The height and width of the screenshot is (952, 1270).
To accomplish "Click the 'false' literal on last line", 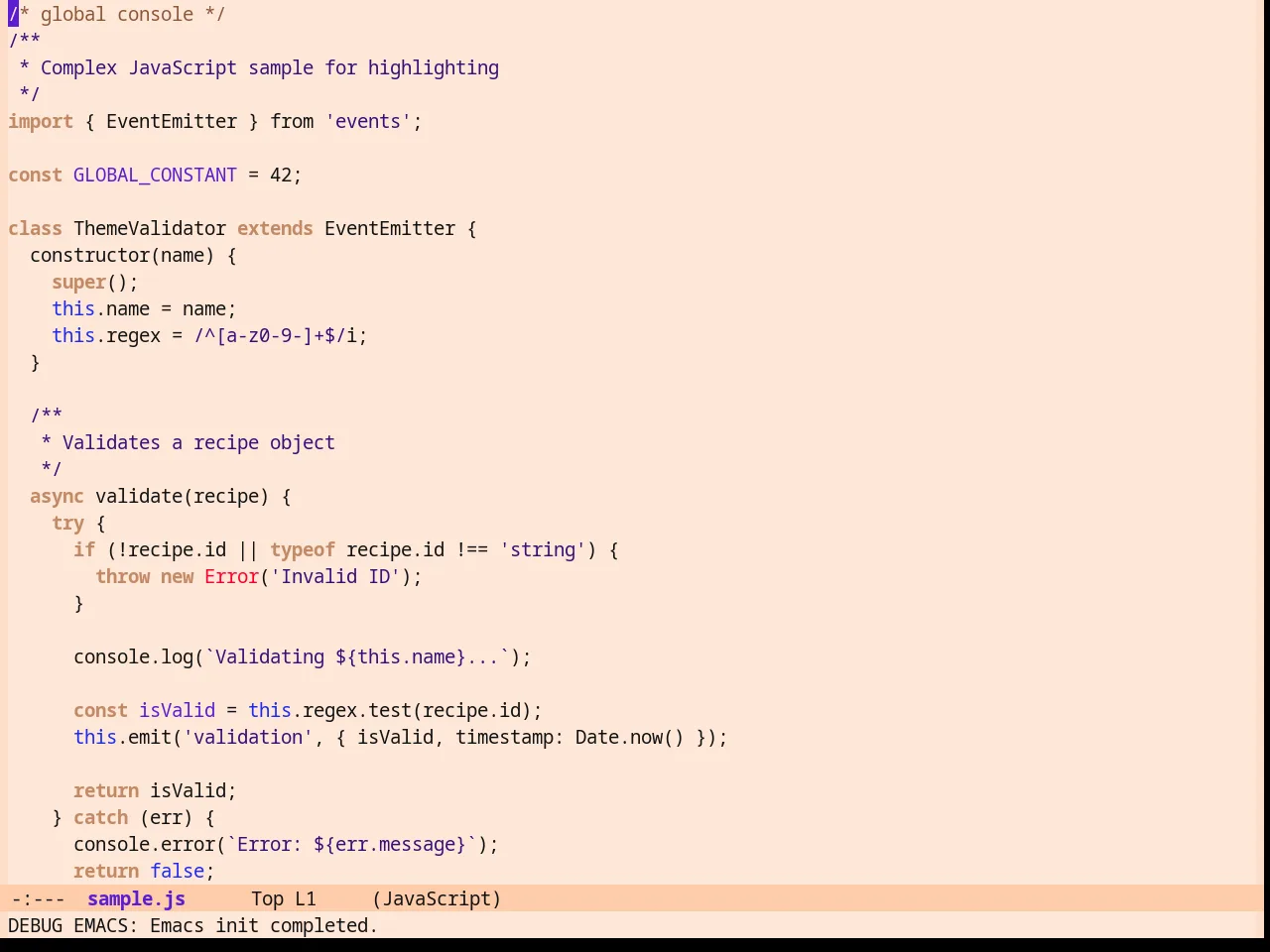I will coord(177,871).
